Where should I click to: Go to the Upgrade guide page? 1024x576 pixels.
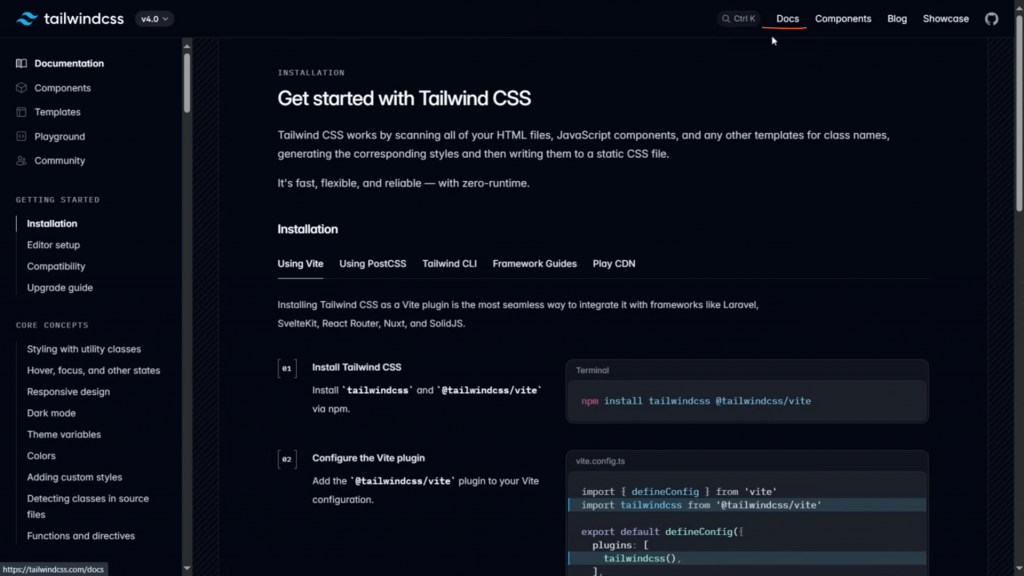pyautogui.click(x=60, y=288)
